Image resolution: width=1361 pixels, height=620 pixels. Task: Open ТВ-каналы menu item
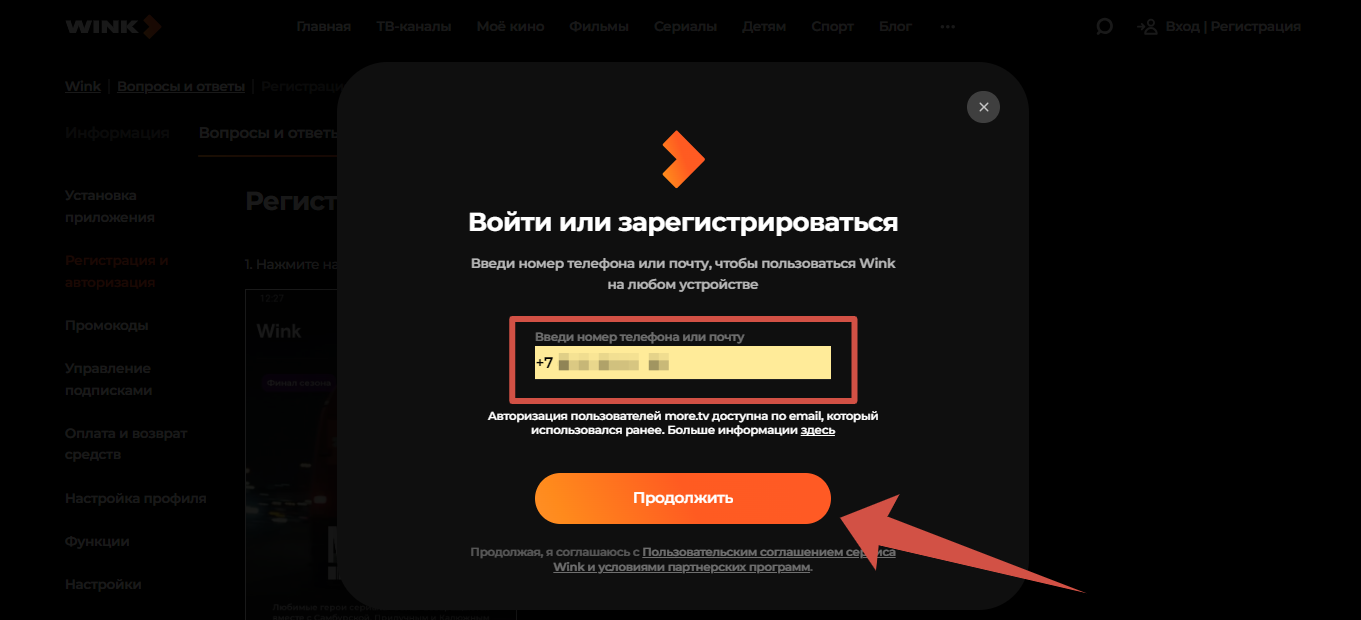(x=414, y=27)
